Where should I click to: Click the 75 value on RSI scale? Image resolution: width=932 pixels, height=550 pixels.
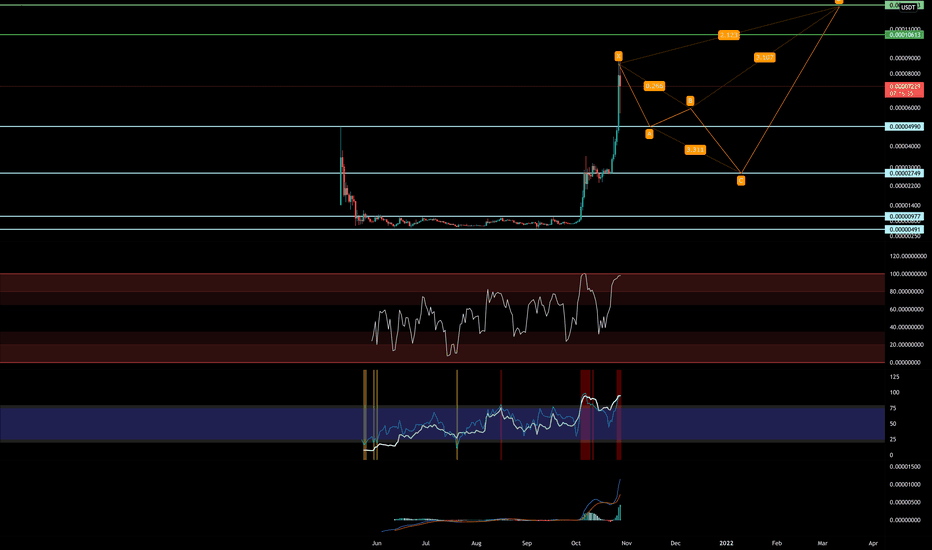coord(893,408)
